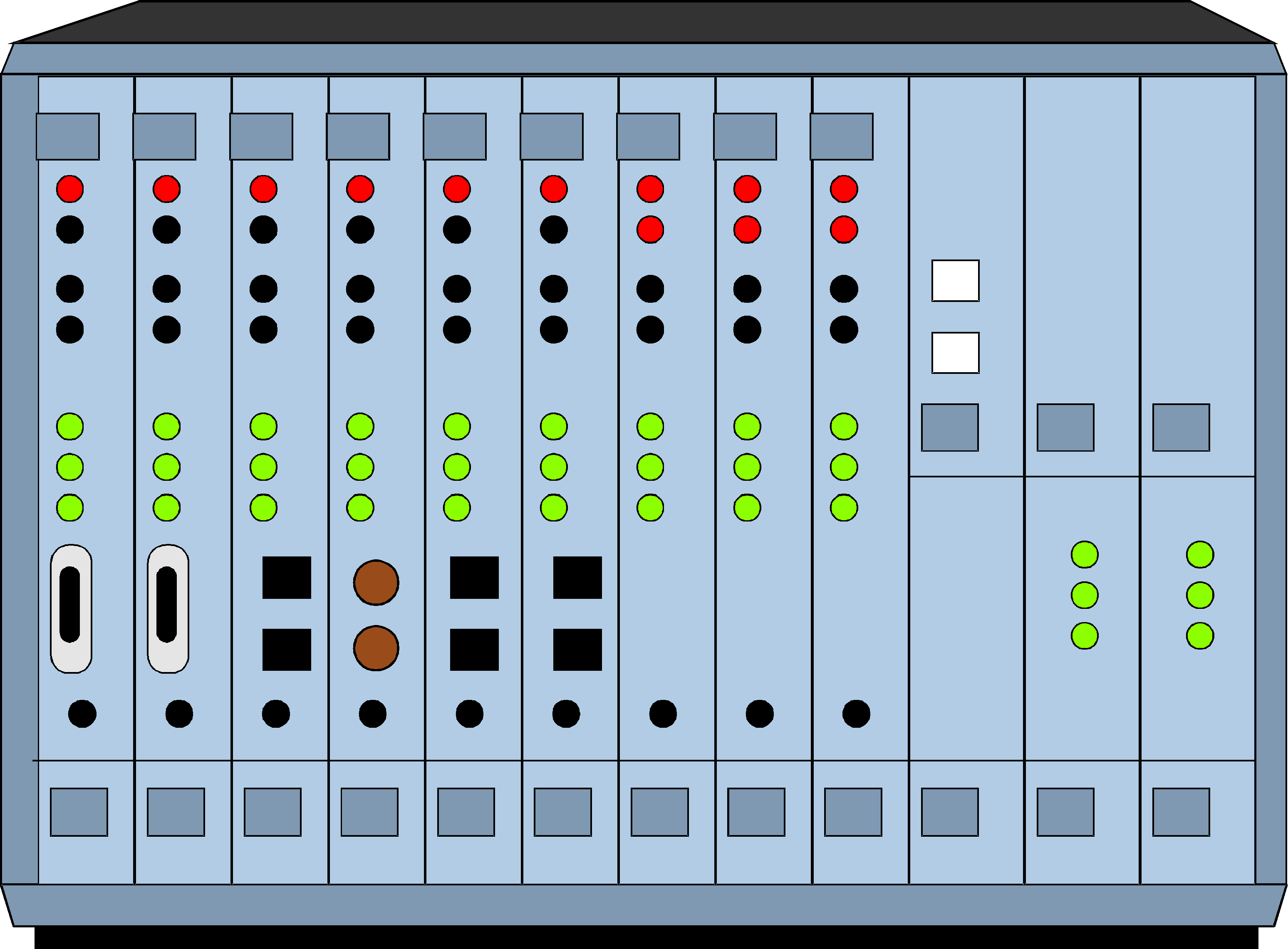Viewport: 1288px width, 949px height.
Task: Click the gray label plate atop ninth card
Action: click(842, 136)
